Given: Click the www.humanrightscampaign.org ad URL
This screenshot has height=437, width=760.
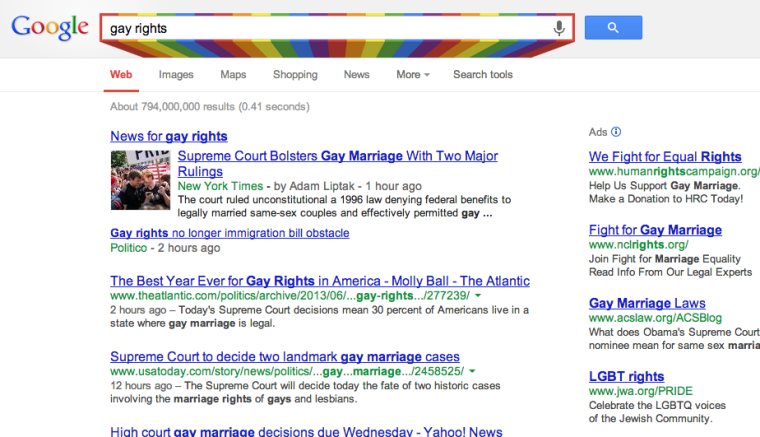Looking at the screenshot, I should 674,172.
